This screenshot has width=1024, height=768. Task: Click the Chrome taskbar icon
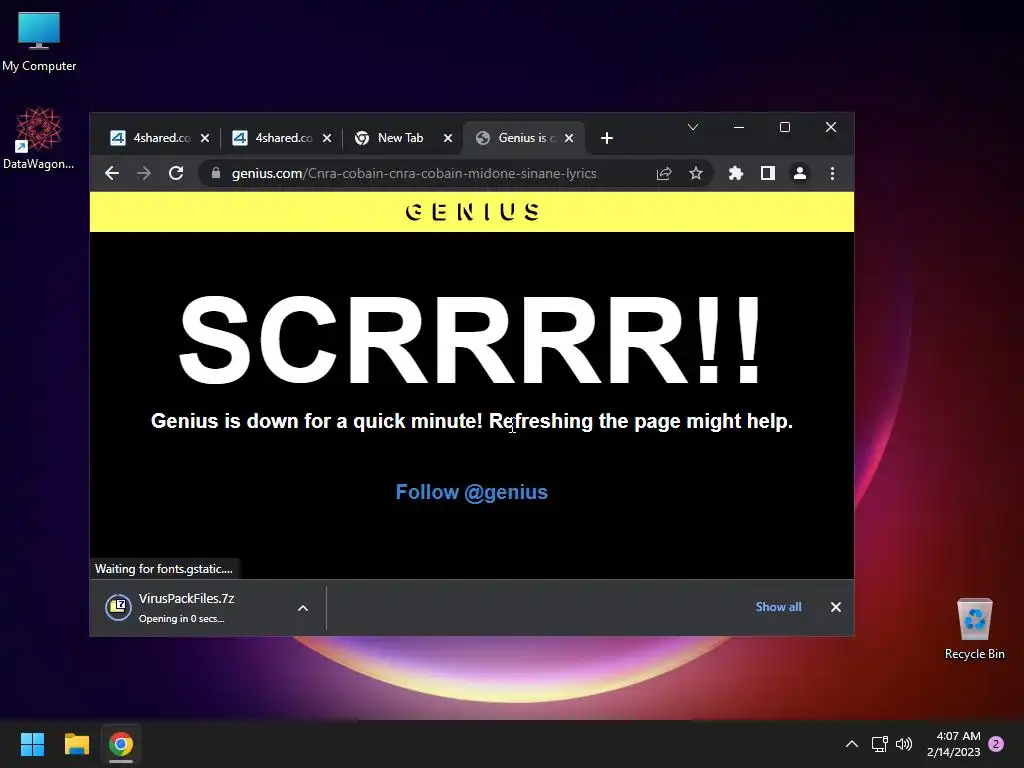click(x=121, y=744)
